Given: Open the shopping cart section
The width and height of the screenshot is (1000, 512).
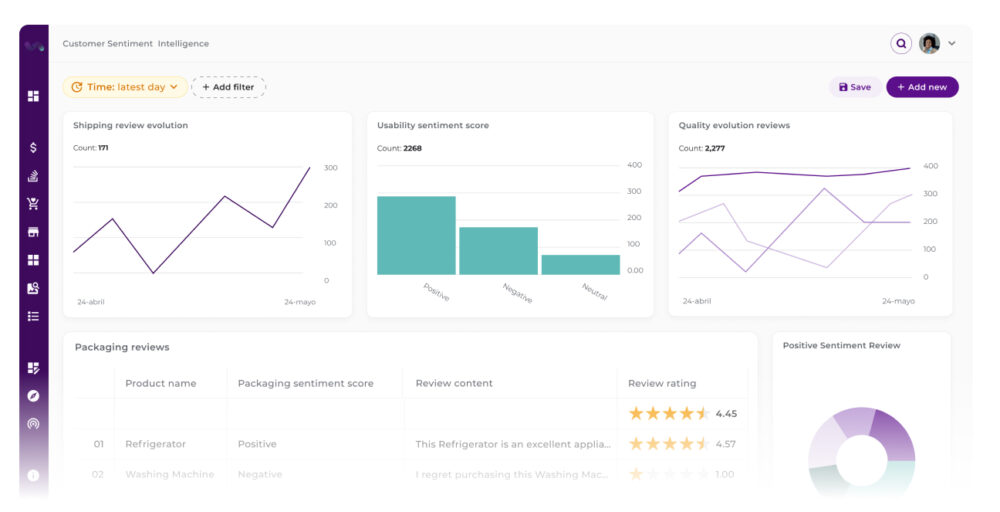Looking at the screenshot, I should coord(33,203).
